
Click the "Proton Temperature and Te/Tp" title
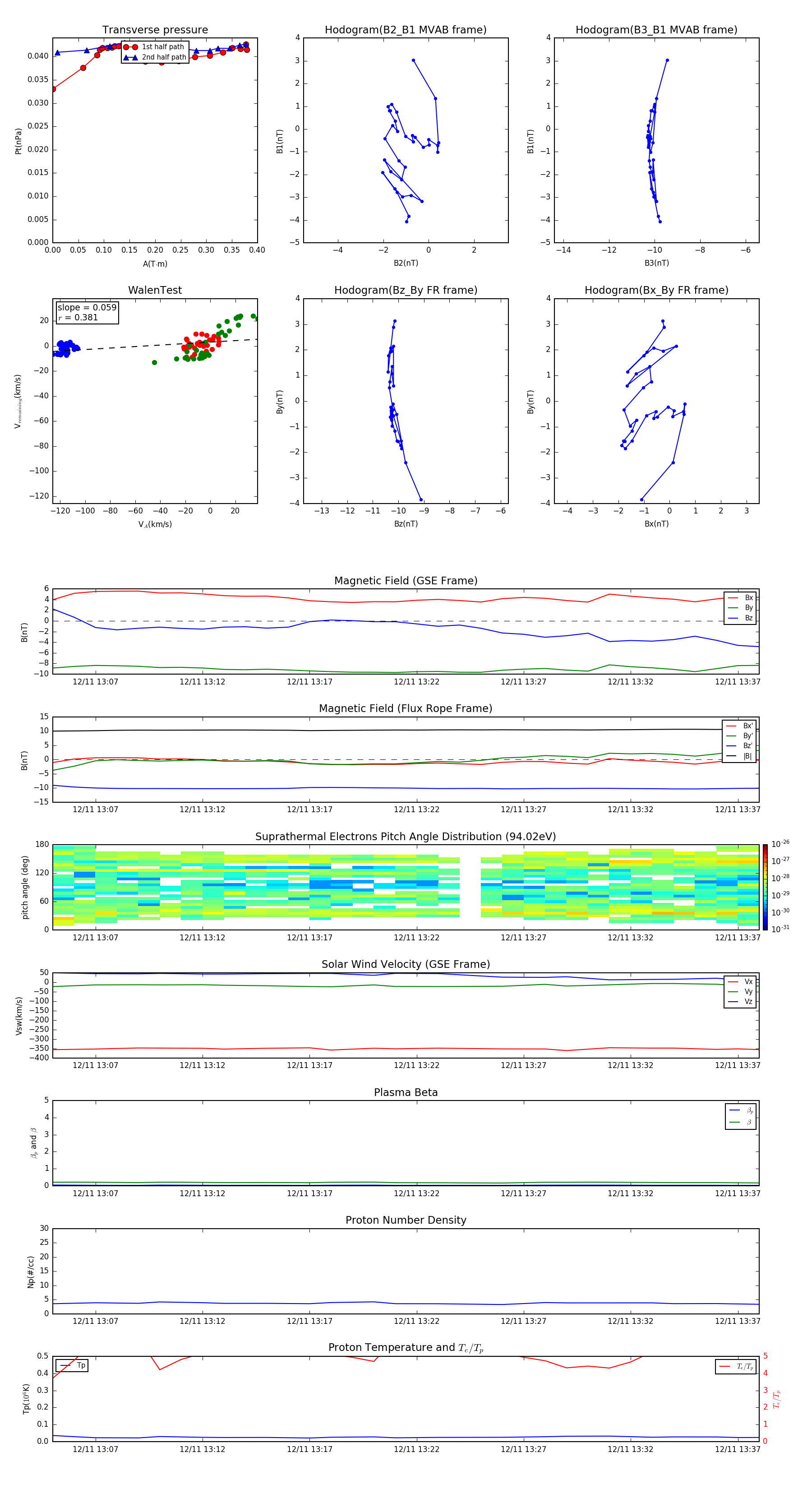click(406, 1348)
